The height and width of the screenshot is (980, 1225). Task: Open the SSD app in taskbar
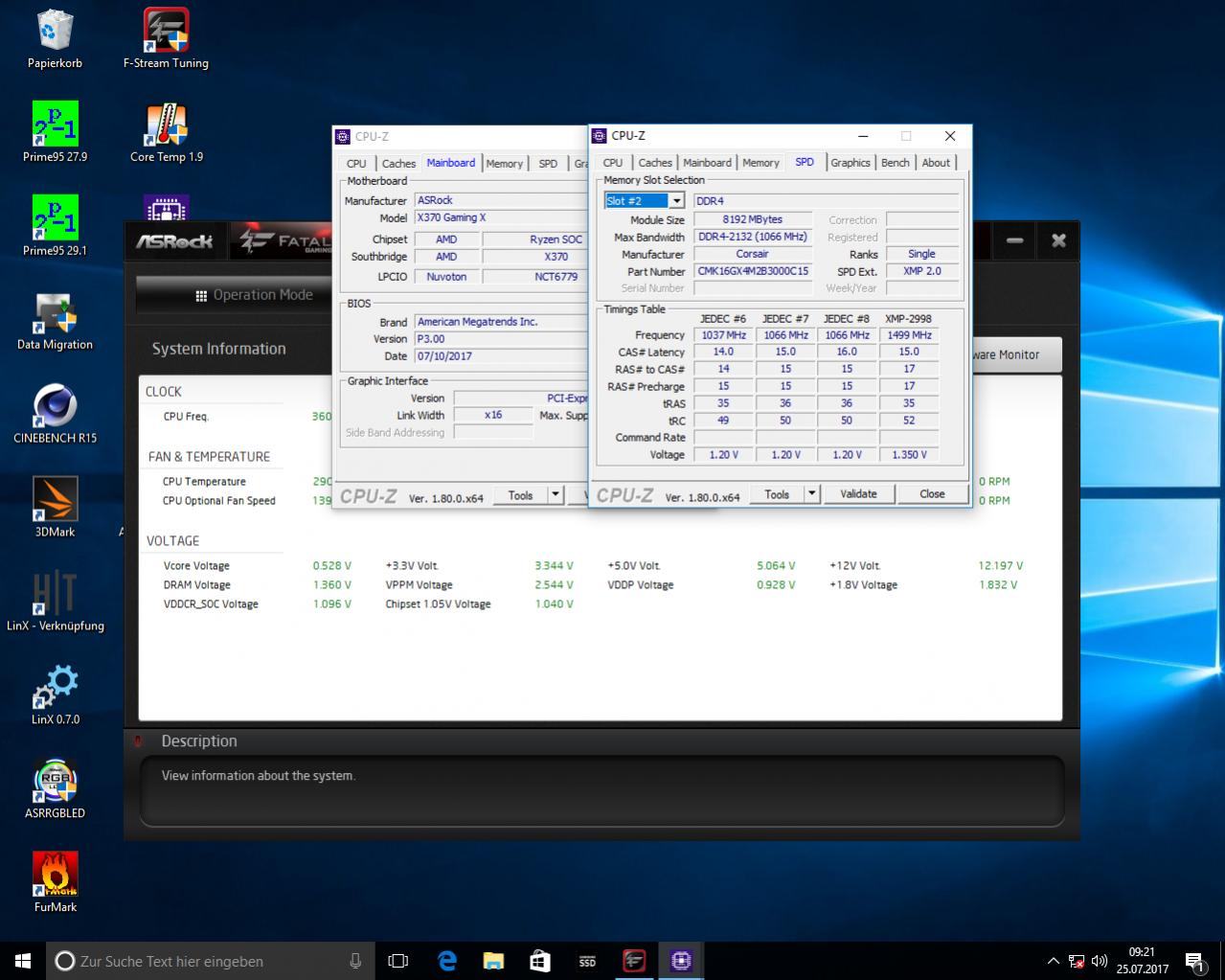click(587, 961)
